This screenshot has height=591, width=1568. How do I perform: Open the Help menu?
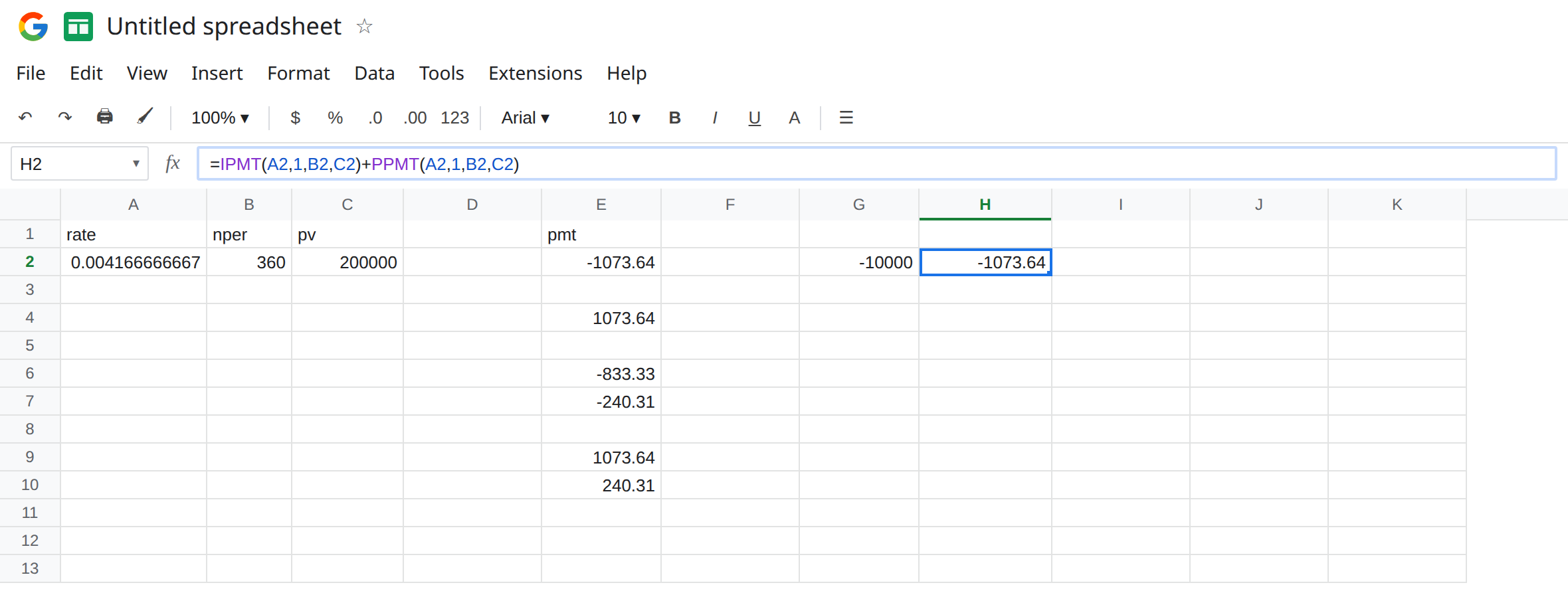coord(627,73)
